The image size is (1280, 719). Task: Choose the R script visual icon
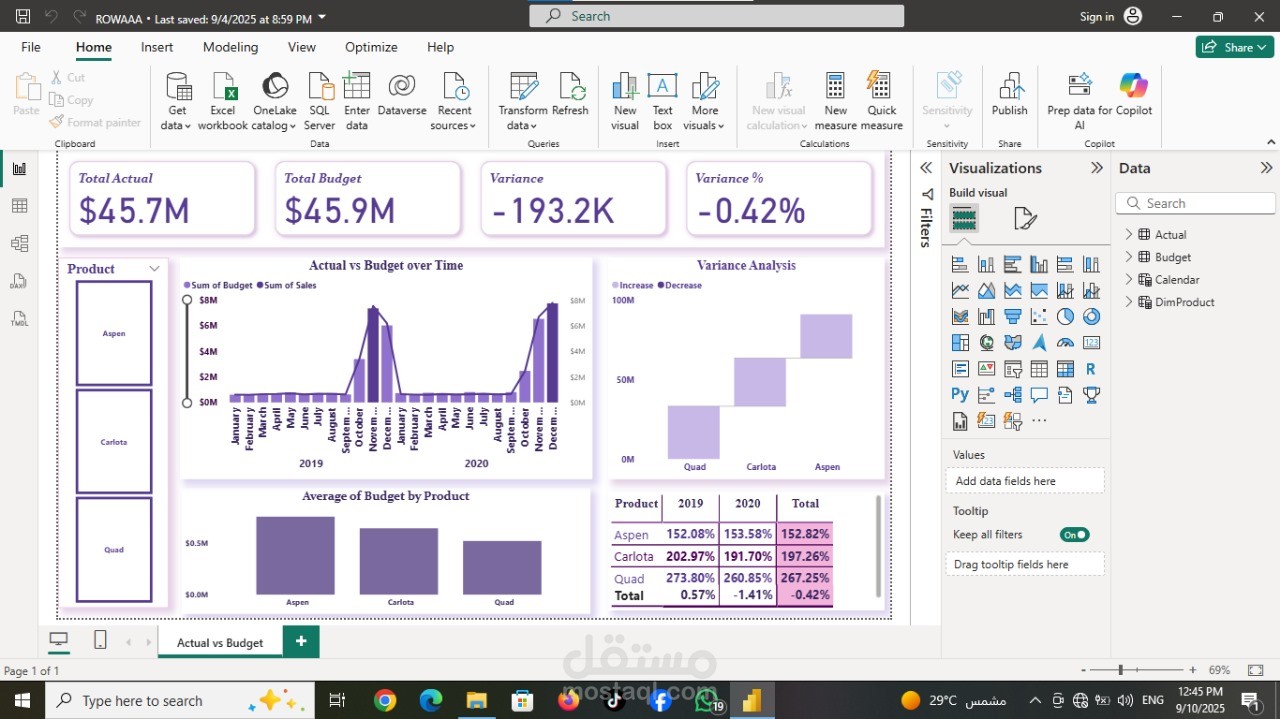pos(1091,369)
